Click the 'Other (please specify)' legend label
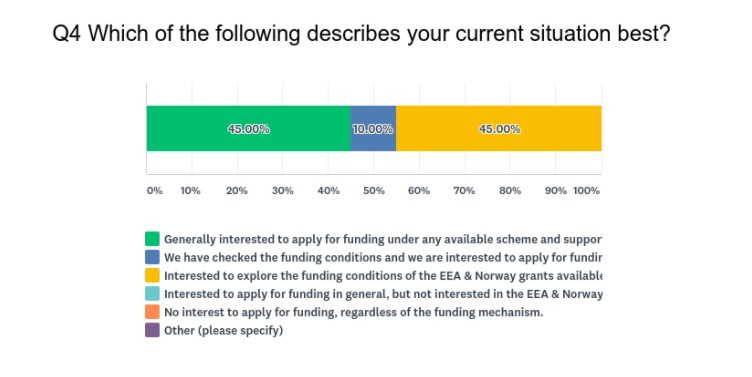The image size is (752, 377). pyautogui.click(x=223, y=330)
